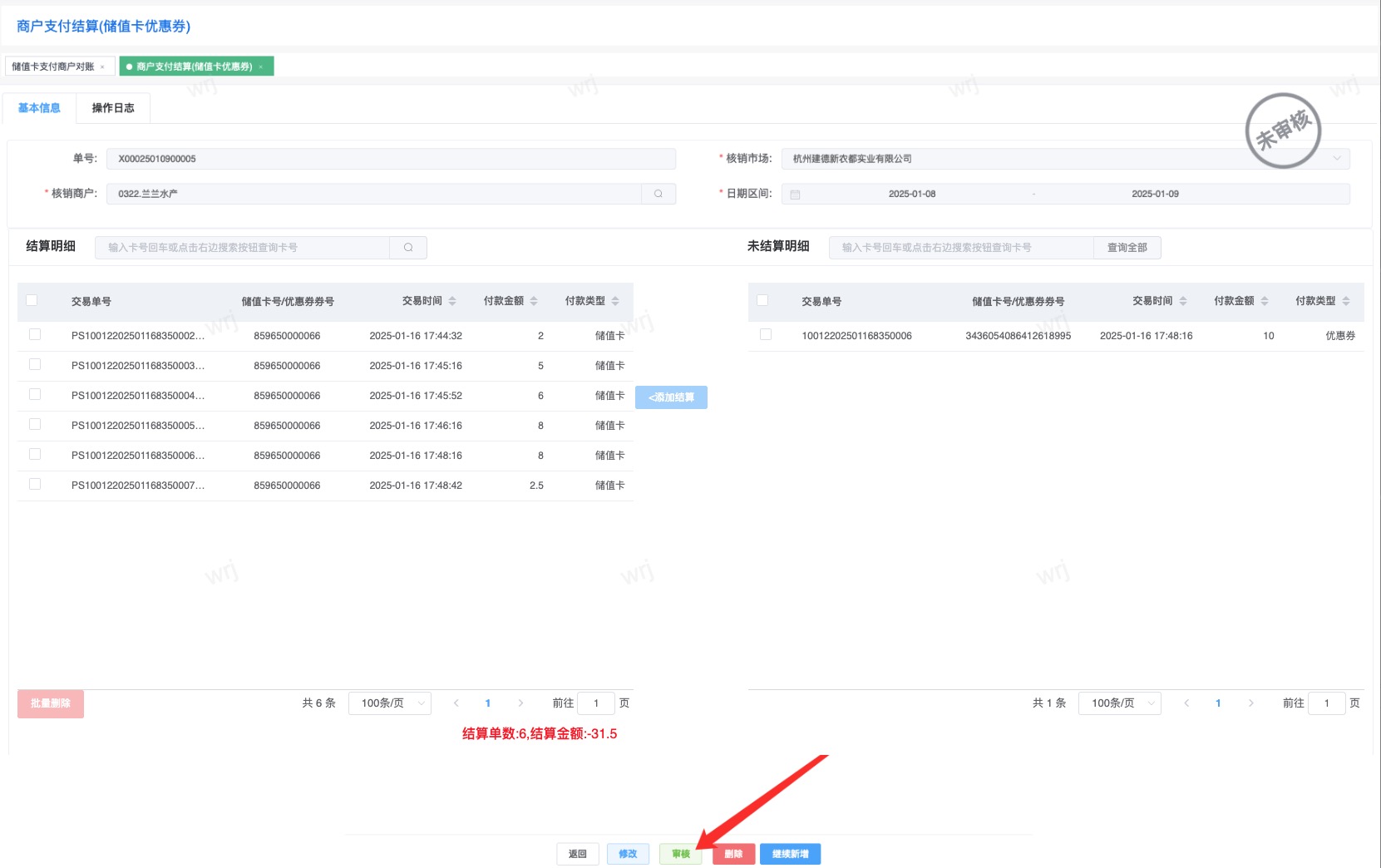This screenshot has width=1381, height=868.
Task: Open 100条/页 page-size dropdown under 结算明细
Action: [x=390, y=703]
